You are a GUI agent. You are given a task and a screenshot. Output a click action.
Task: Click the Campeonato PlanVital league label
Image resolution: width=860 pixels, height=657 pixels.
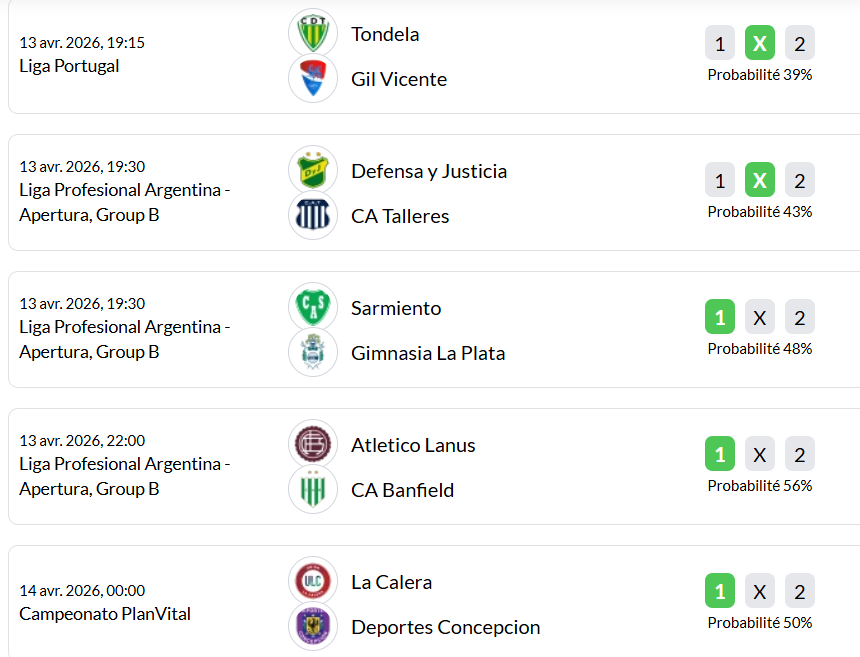105,614
